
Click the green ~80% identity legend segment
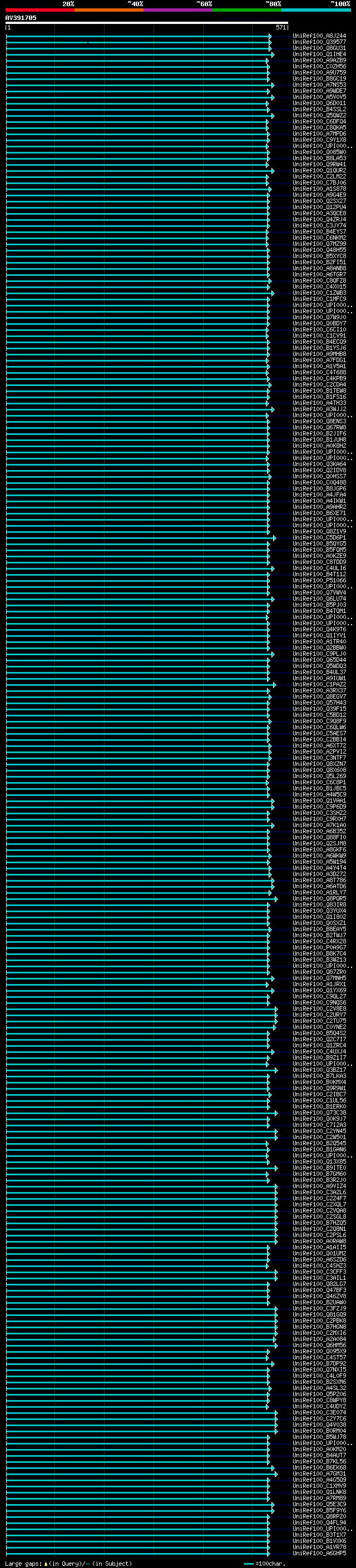(247, 10)
